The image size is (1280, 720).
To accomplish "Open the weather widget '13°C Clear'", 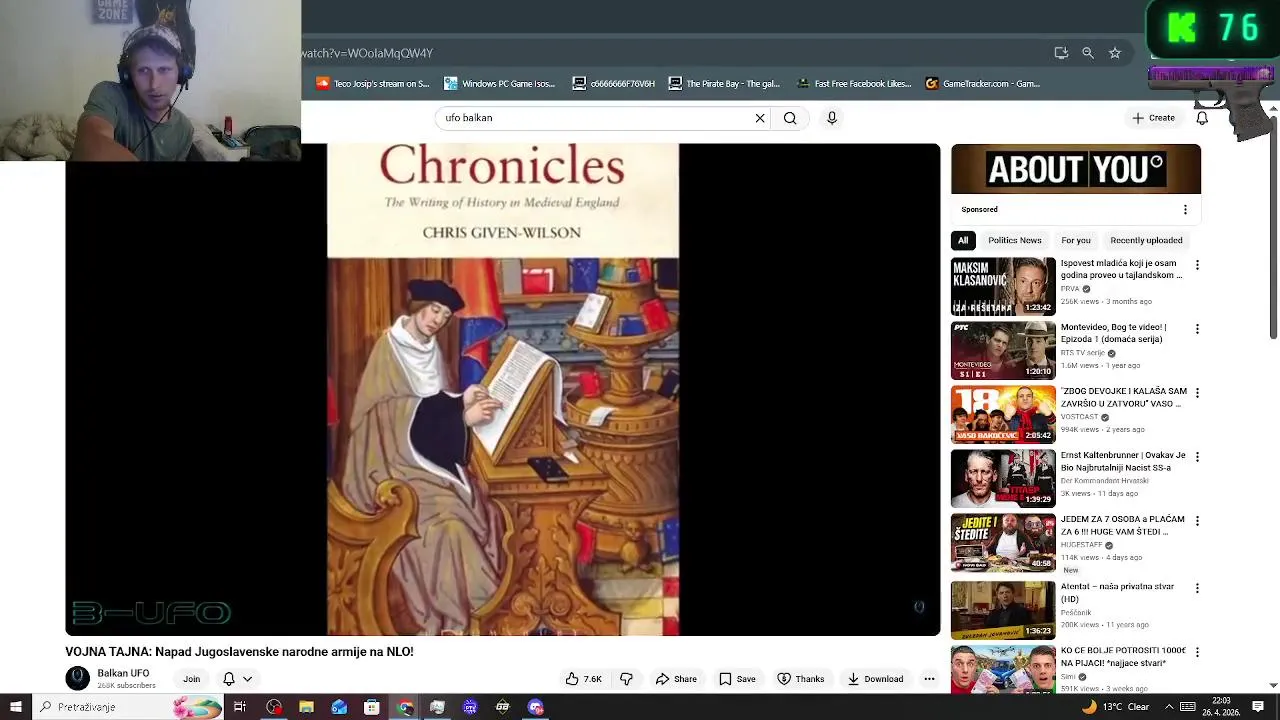I will tap(1115, 707).
